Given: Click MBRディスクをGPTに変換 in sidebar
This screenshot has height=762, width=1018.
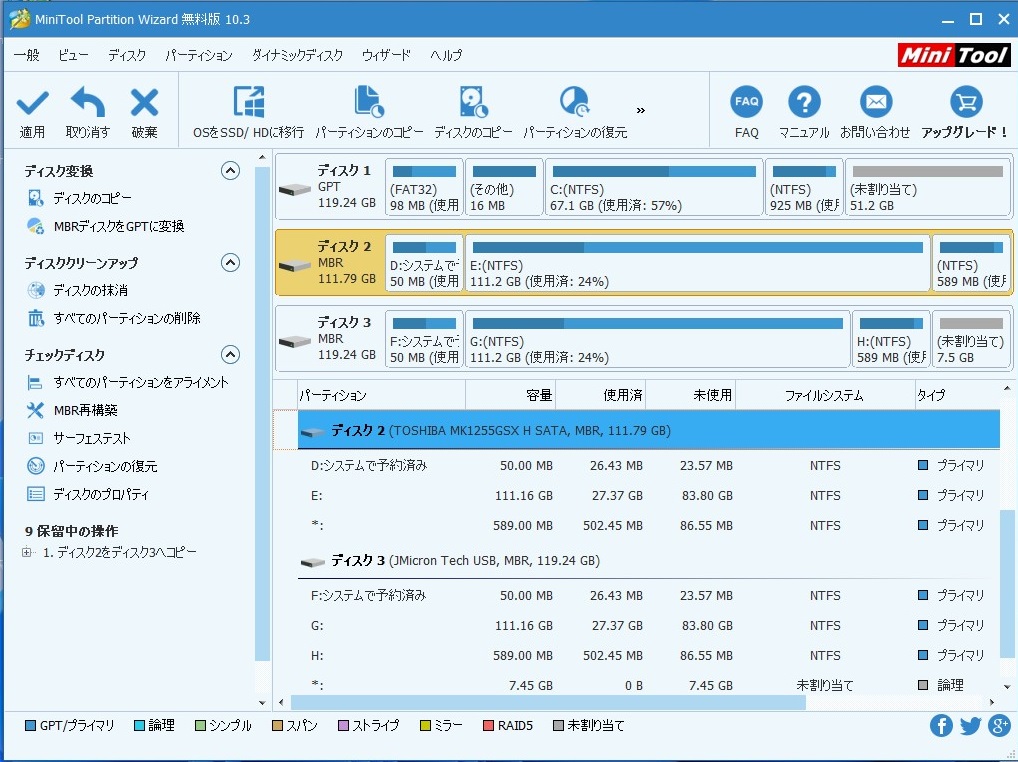Looking at the screenshot, I should [118, 226].
